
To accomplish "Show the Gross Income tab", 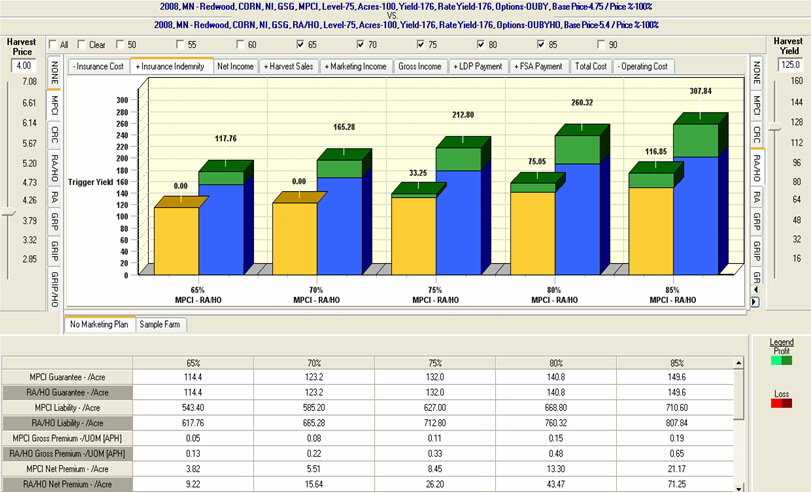I will coord(420,67).
